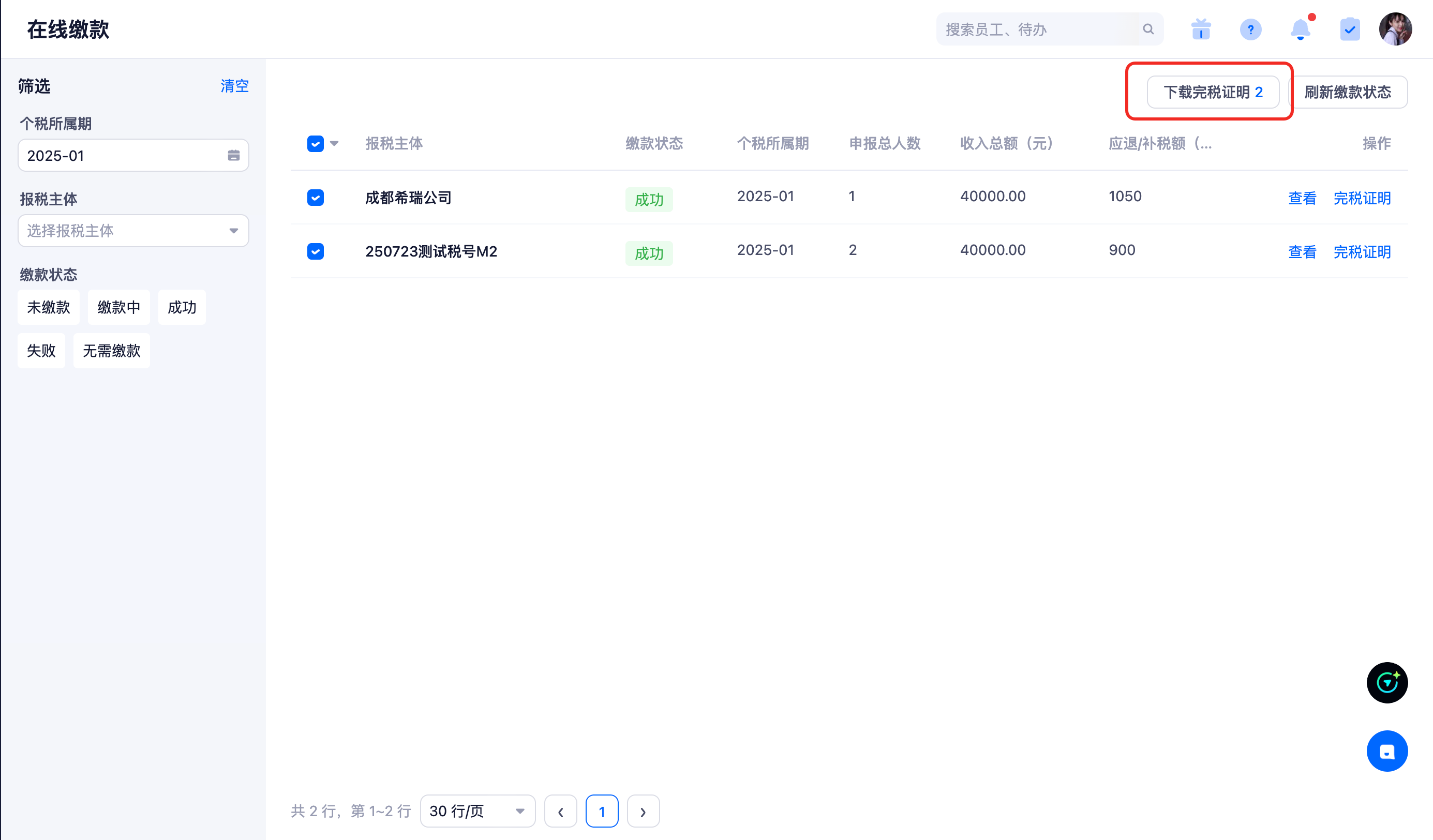Click the 成功 status badge for 250723测试税号M2
This screenshot has height=840, width=1433.
649,253
